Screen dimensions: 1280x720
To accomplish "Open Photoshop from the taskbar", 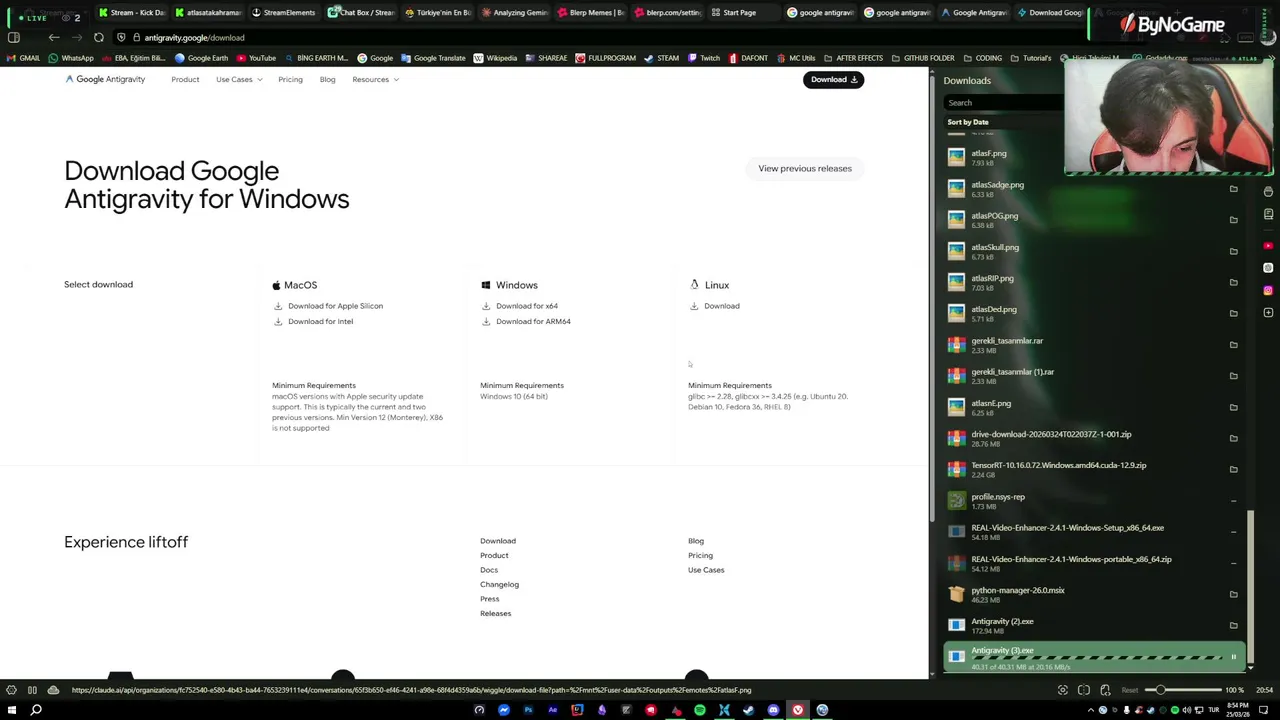I will click(529, 710).
